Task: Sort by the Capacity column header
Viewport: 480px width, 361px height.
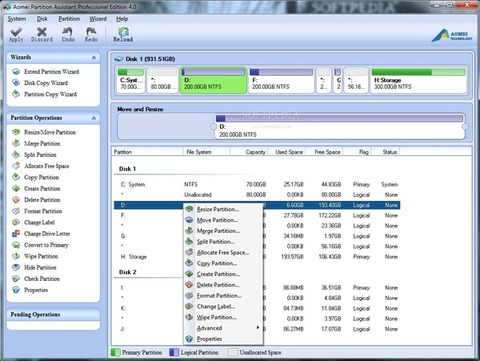Action: tap(255, 152)
